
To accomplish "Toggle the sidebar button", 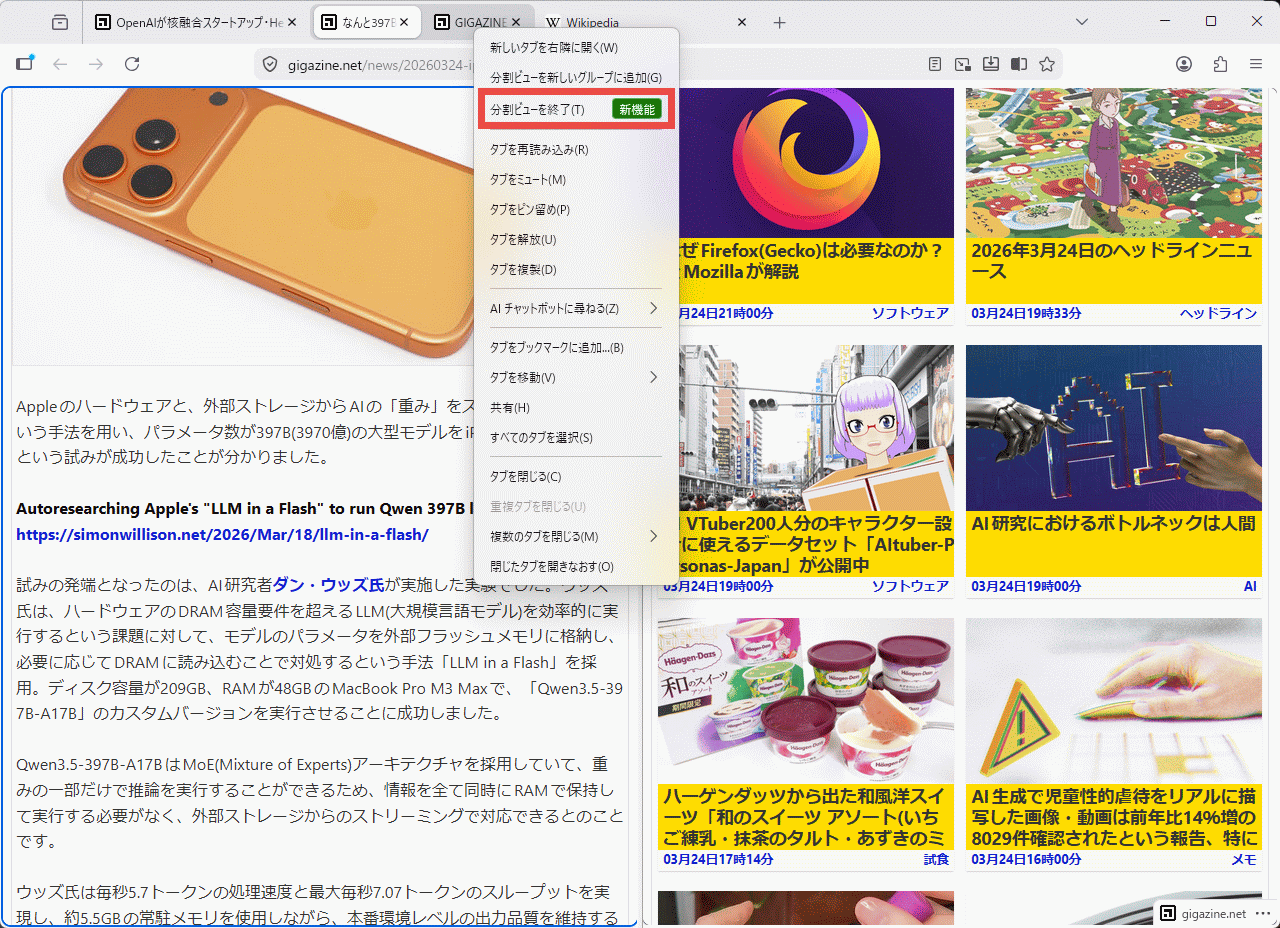I will point(25,64).
